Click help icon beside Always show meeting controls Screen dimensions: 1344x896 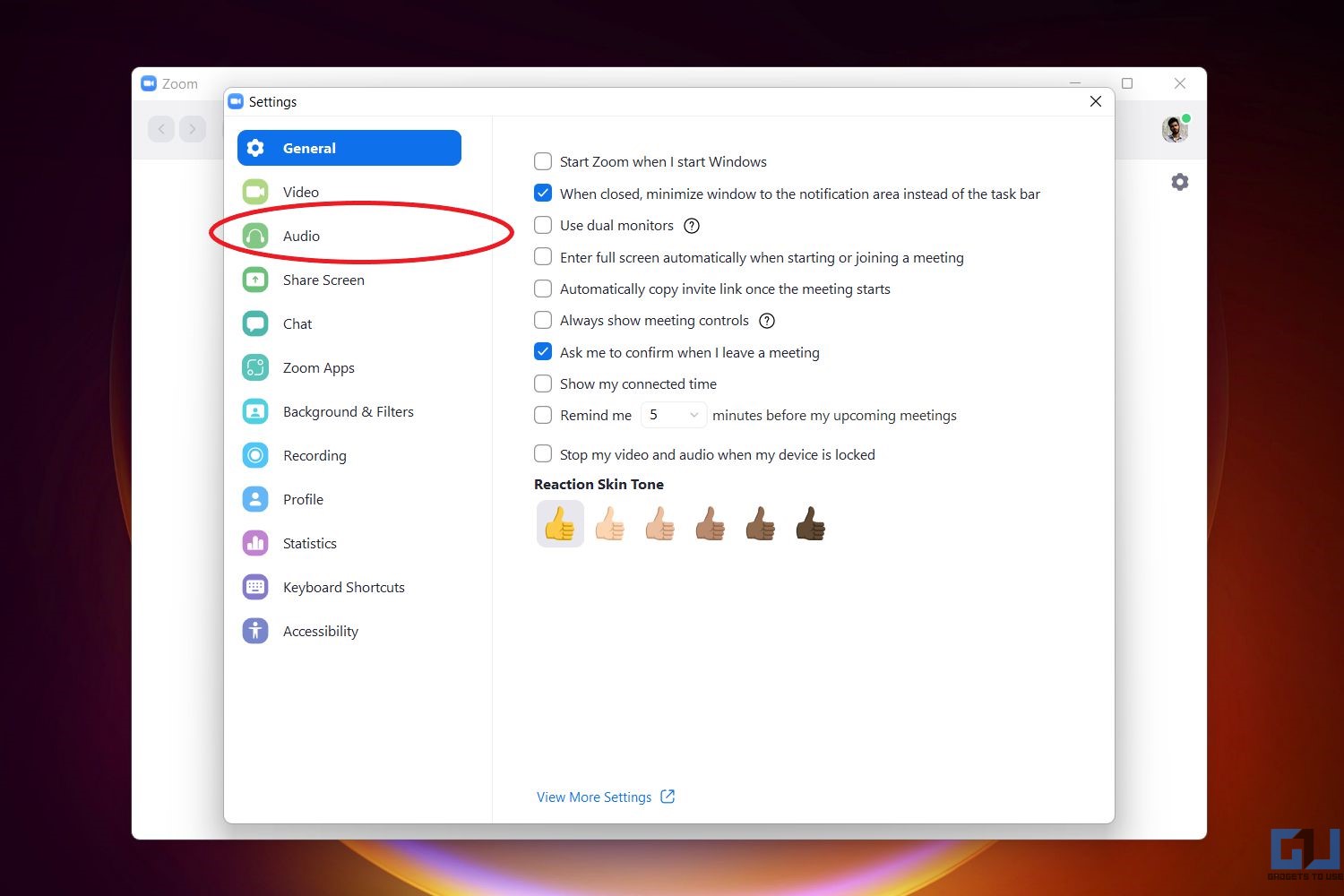tap(767, 321)
